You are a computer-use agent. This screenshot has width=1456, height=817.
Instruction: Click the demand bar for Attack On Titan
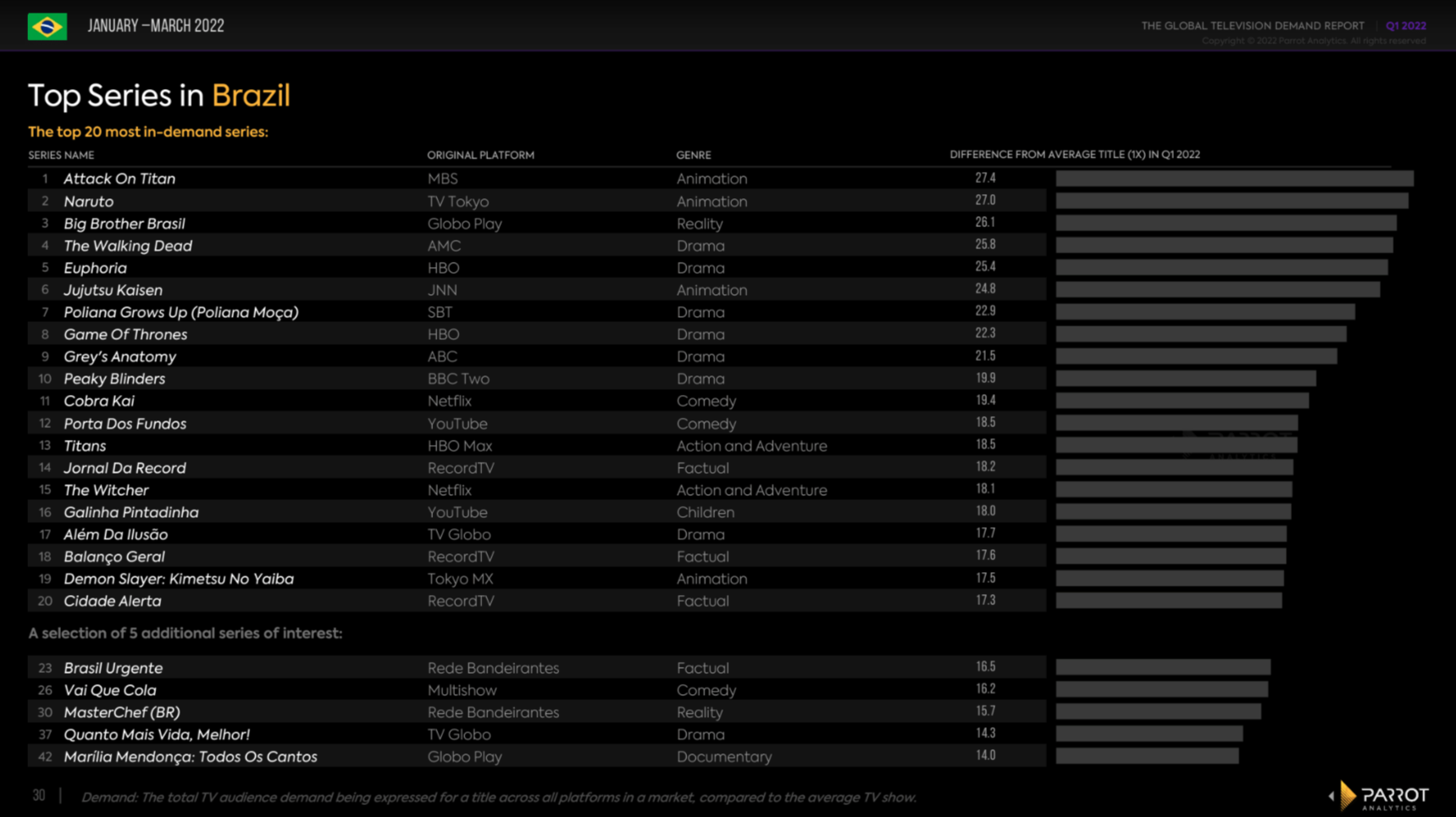(x=1235, y=178)
